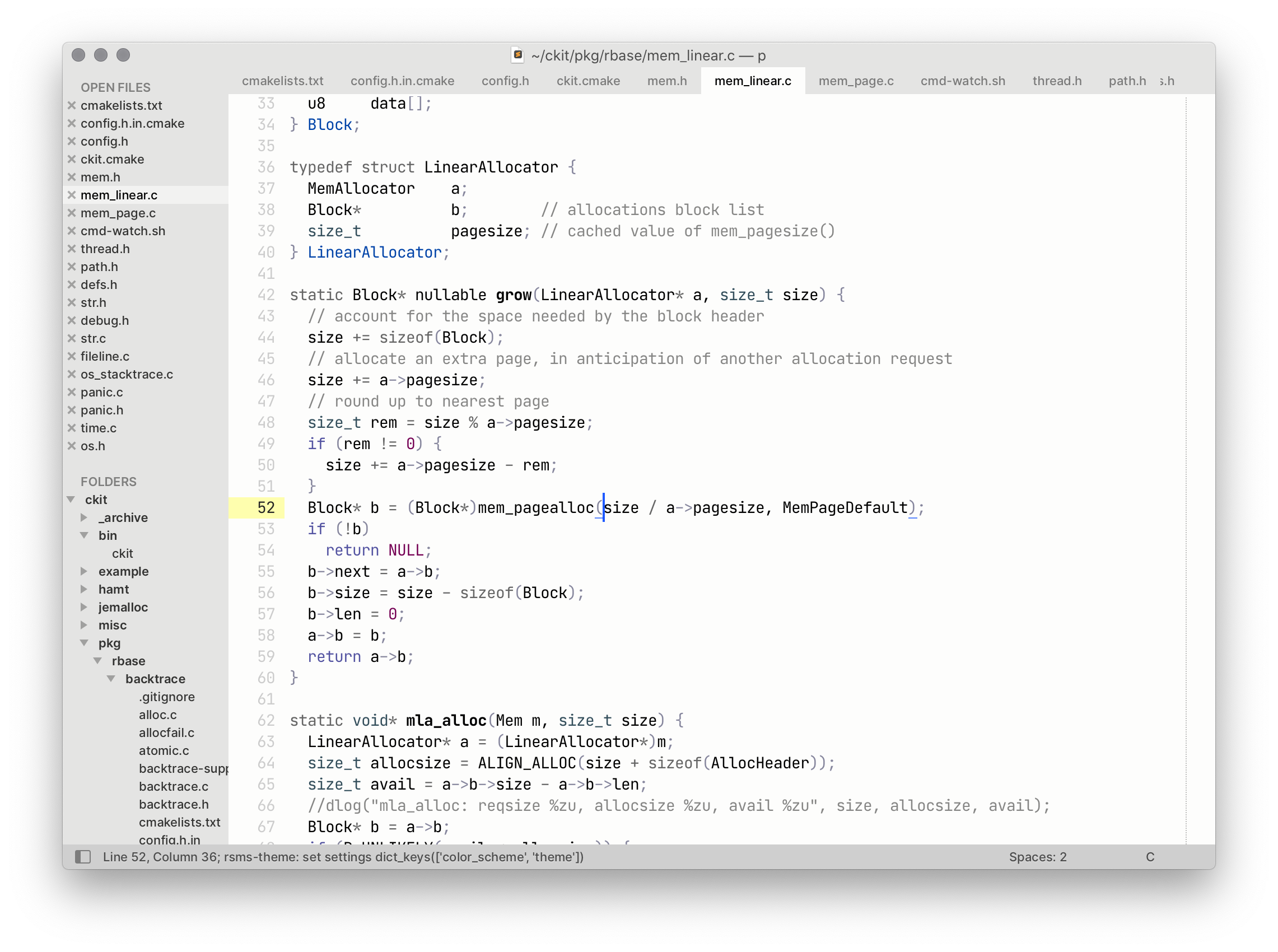
Task: Close os.h from open files
Action: pos(72,445)
